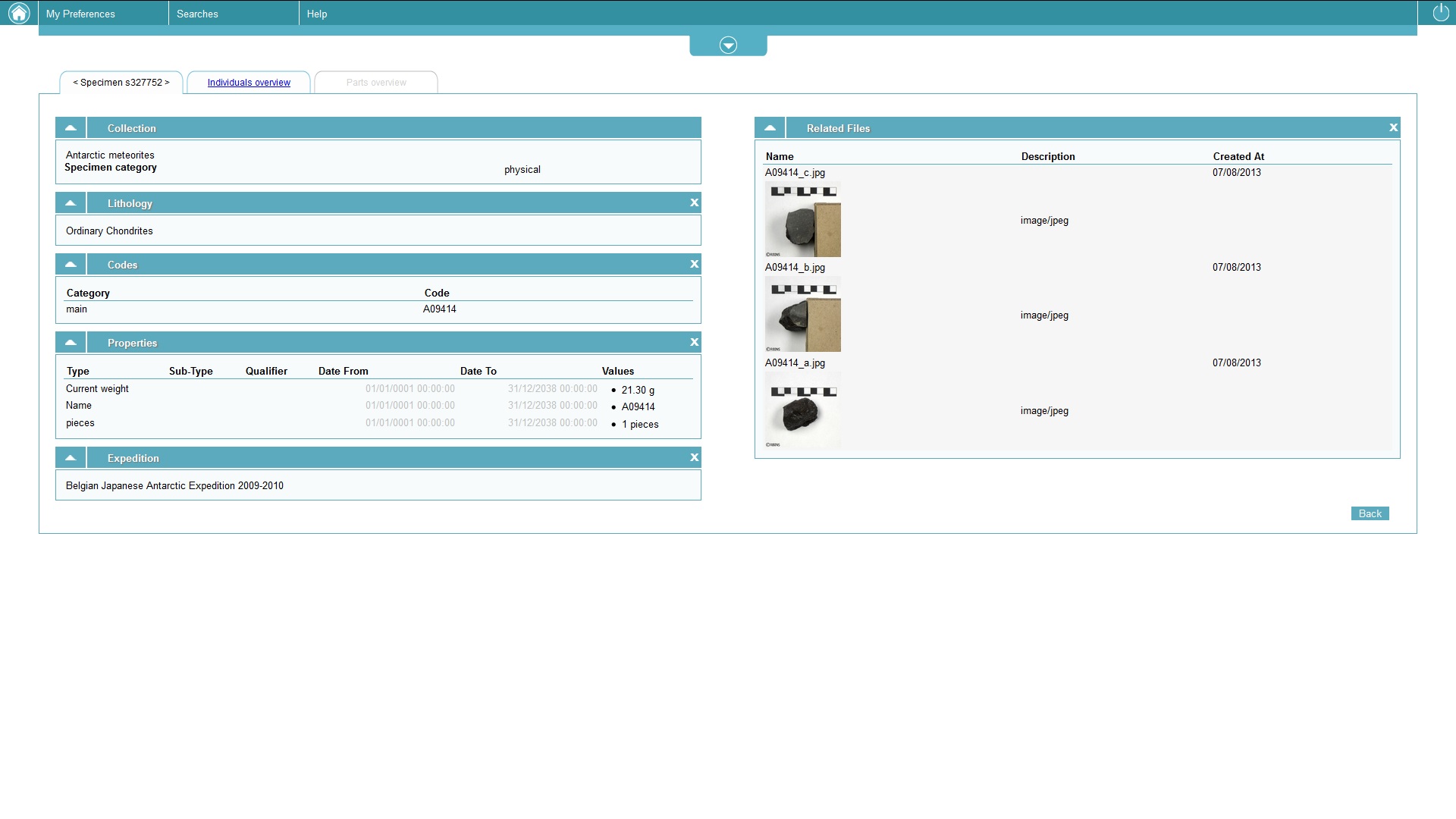Open the Help menu
Image resolution: width=1456 pixels, height=819 pixels.
tap(317, 14)
